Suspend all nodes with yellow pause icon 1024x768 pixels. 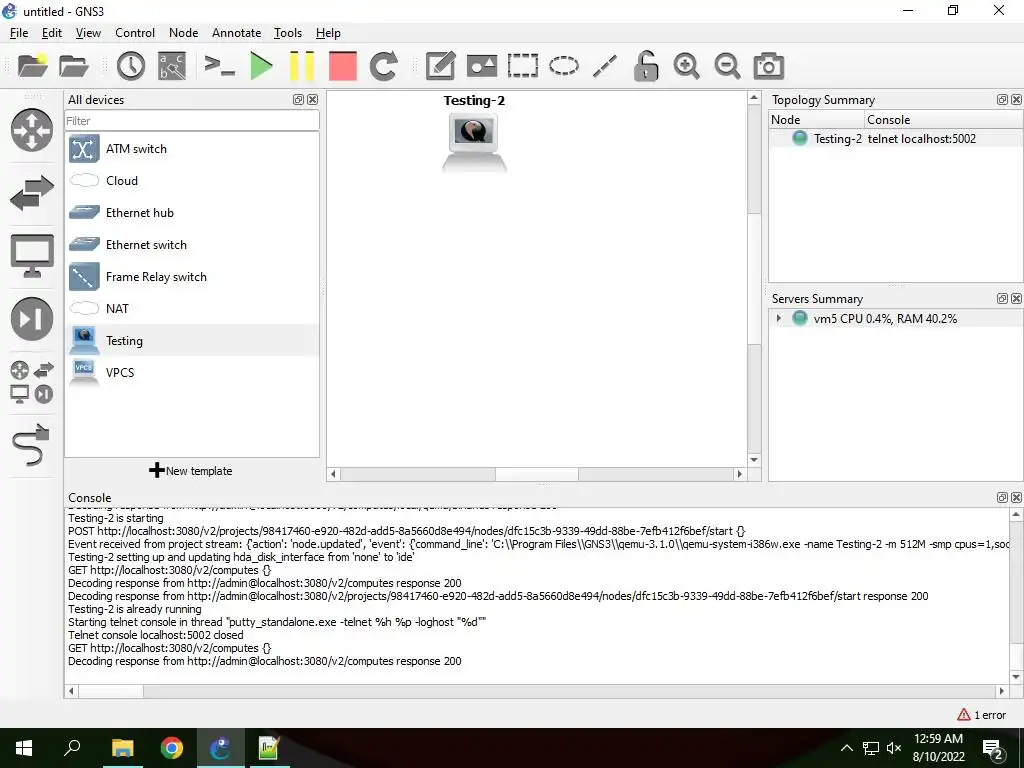tap(302, 66)
